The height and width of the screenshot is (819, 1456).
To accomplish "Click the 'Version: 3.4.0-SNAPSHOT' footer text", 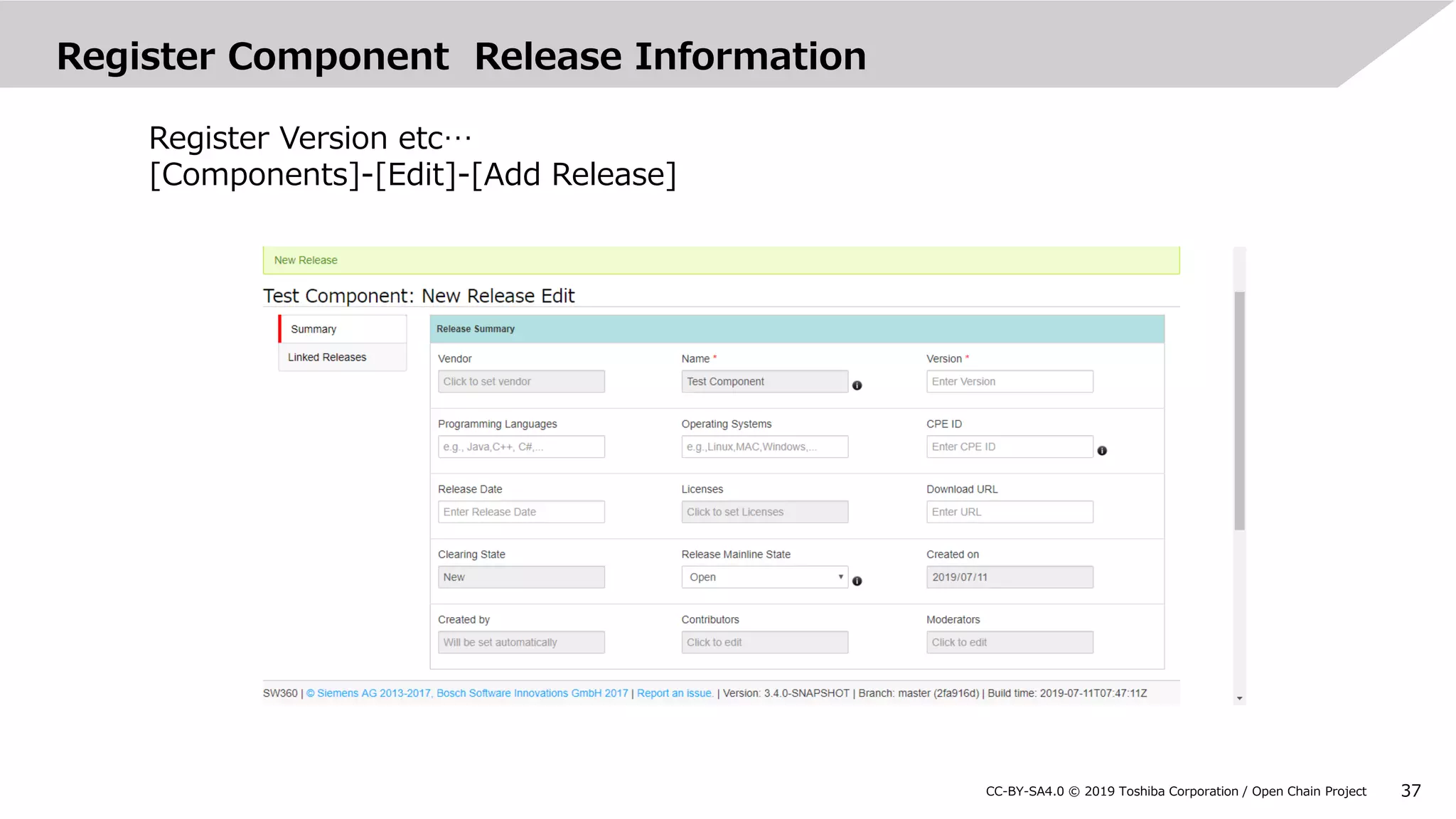I will (x=786, y=693).
